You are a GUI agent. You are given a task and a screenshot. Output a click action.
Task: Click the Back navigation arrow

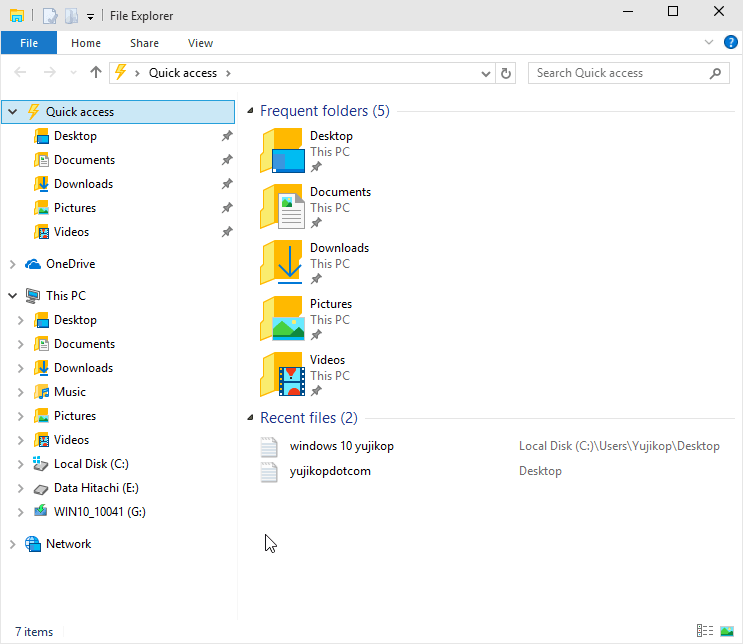click(x=20, y=73)
